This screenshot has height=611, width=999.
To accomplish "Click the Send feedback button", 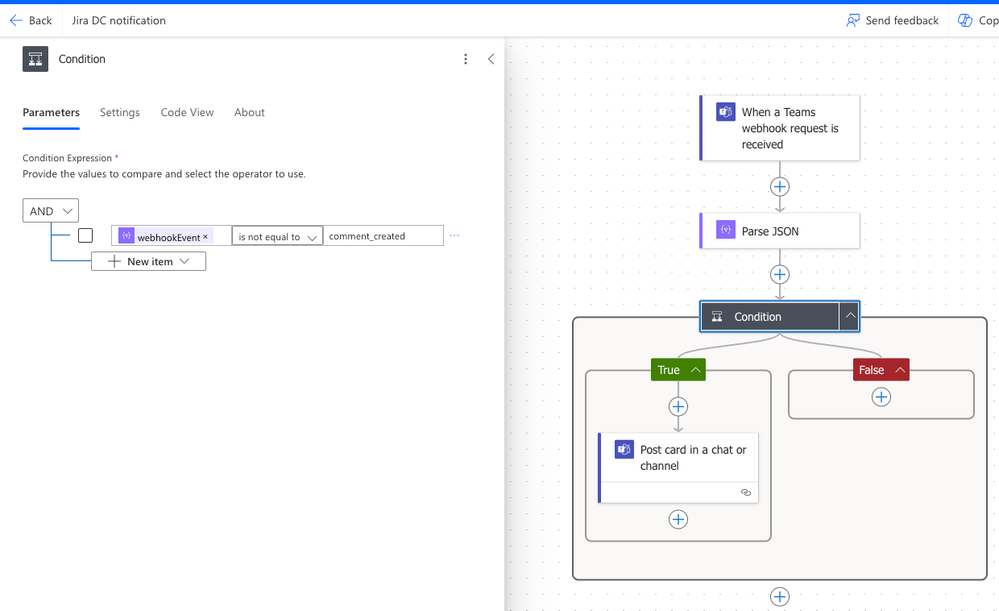I will (x=892, y=20).
